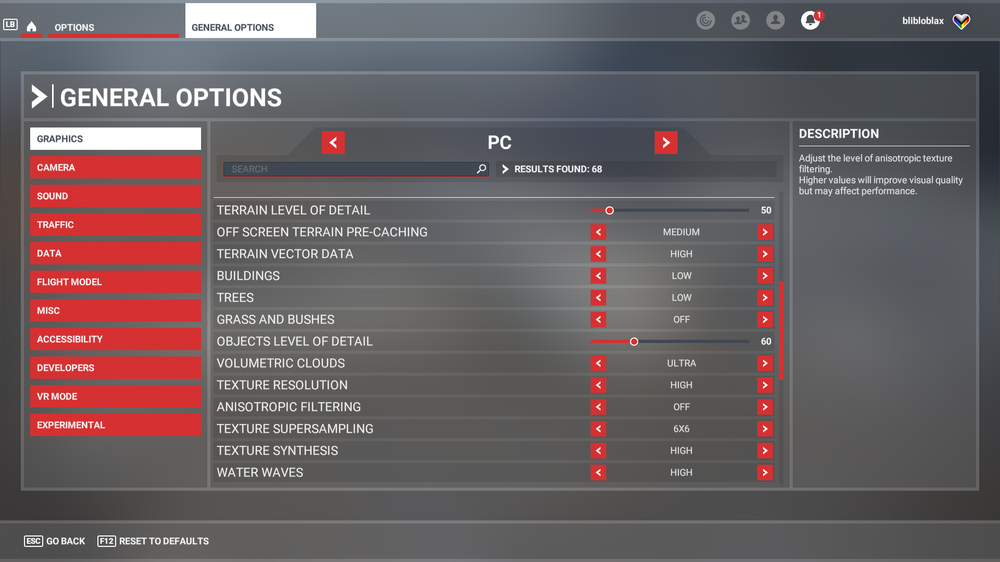Turn on Grass and Bushes via right arrow
This screenshot has height=562, width=1000.
click(765, 320)
